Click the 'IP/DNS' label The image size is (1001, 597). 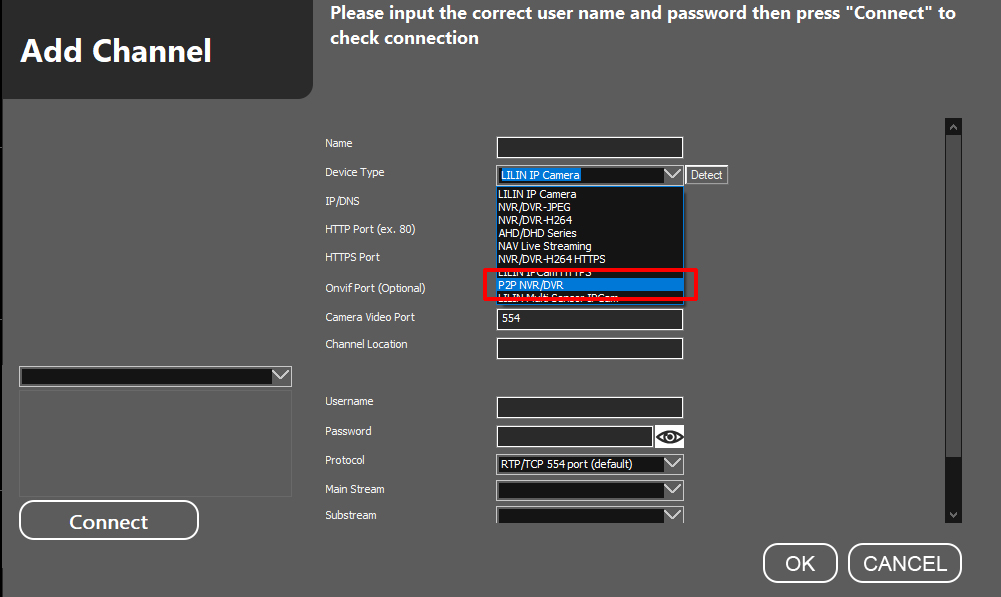[342, 201]
